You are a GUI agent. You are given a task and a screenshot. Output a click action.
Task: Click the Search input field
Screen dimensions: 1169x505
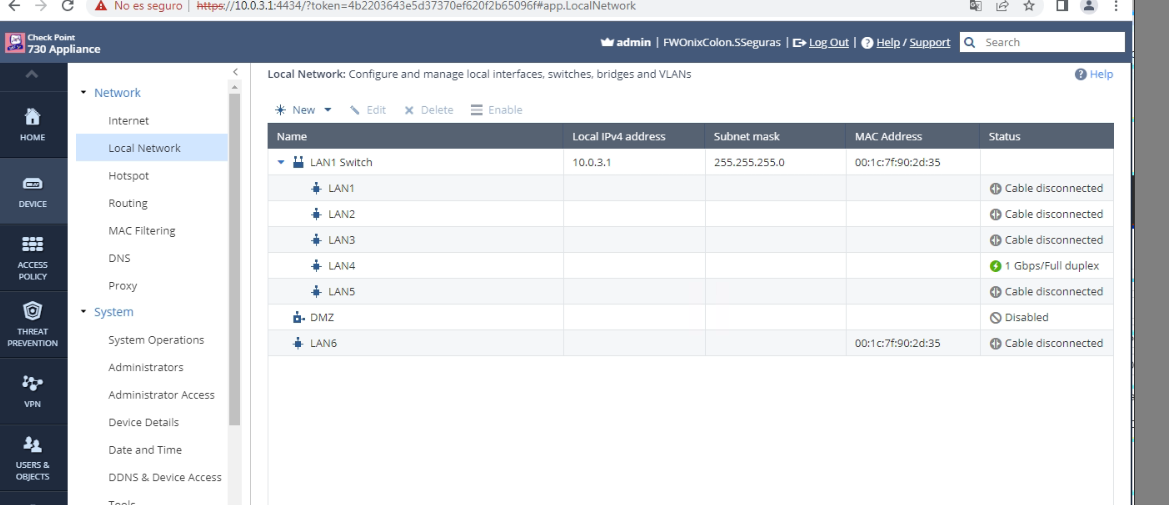coord(1052,43)
